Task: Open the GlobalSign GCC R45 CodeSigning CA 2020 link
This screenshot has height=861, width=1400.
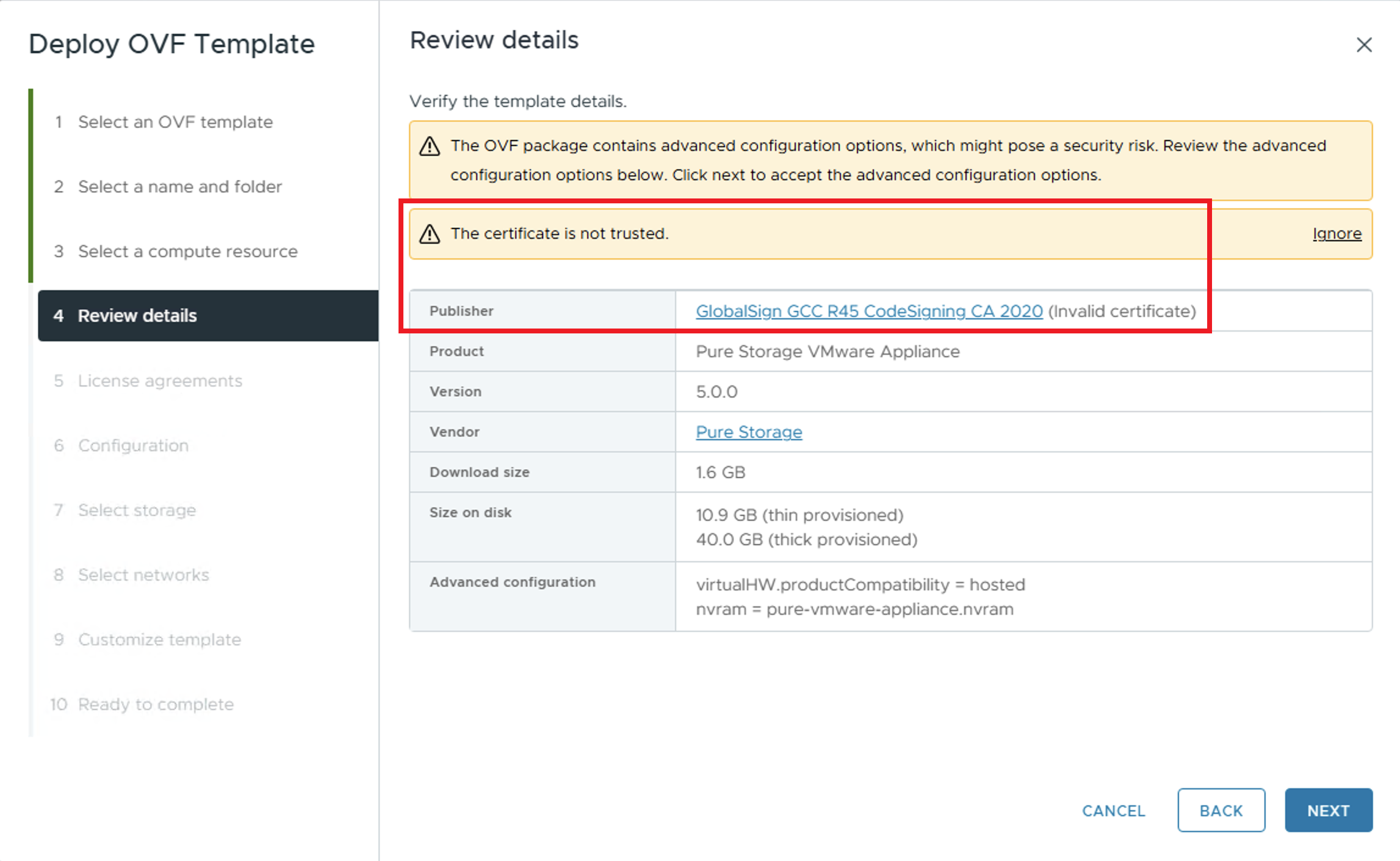Action: 868,311
